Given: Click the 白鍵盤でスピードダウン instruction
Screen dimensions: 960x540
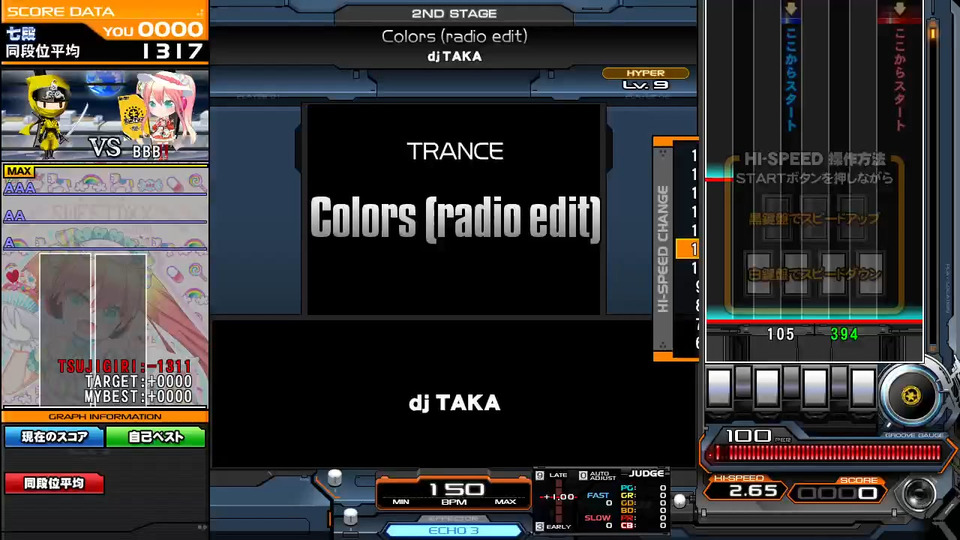Looking at the screenshot, I should (814, 274).
